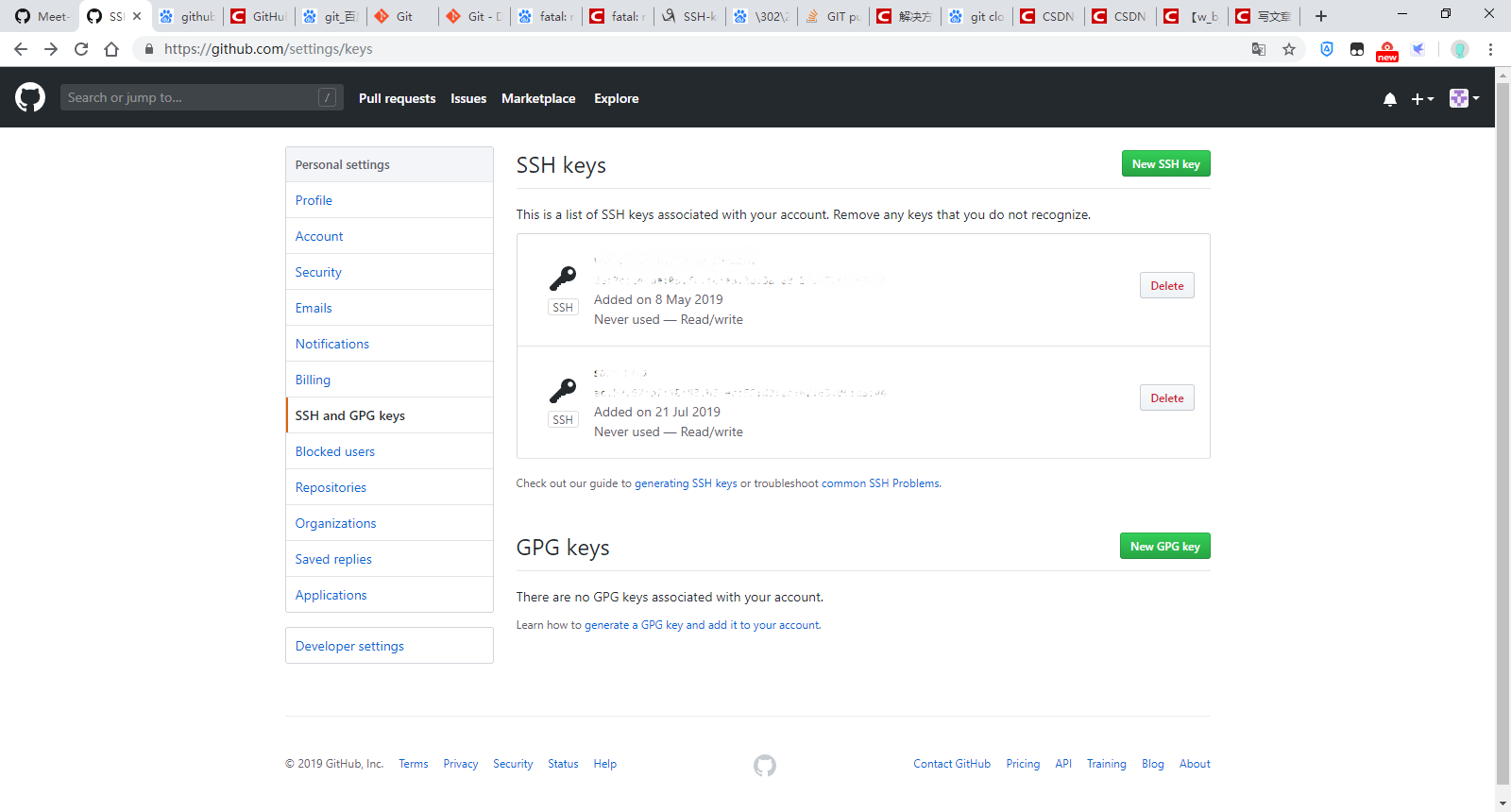Open Blog footer link
1511x812 pixels.
(1153, 764)
